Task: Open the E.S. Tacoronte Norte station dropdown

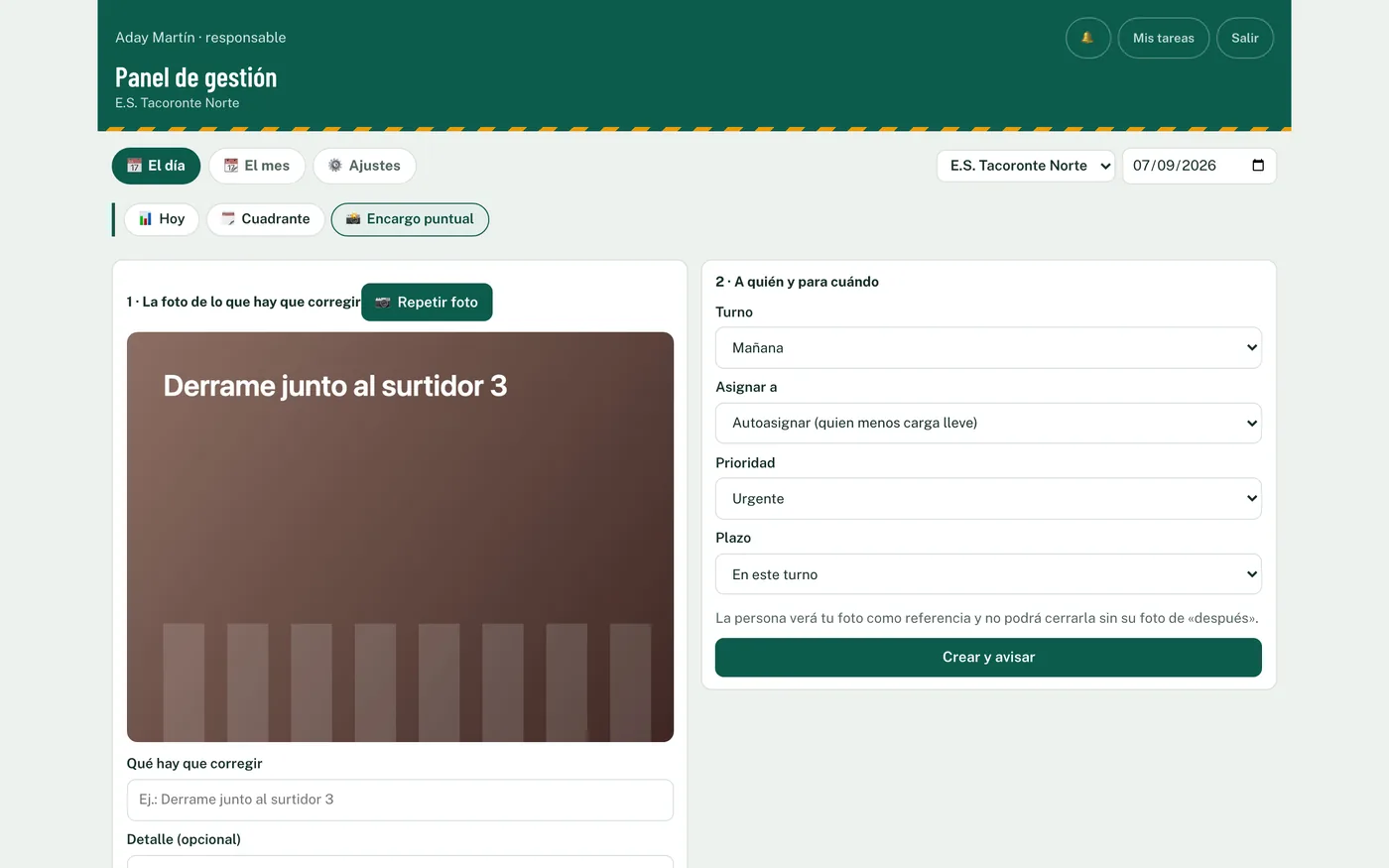Action: pos(1026,166)
